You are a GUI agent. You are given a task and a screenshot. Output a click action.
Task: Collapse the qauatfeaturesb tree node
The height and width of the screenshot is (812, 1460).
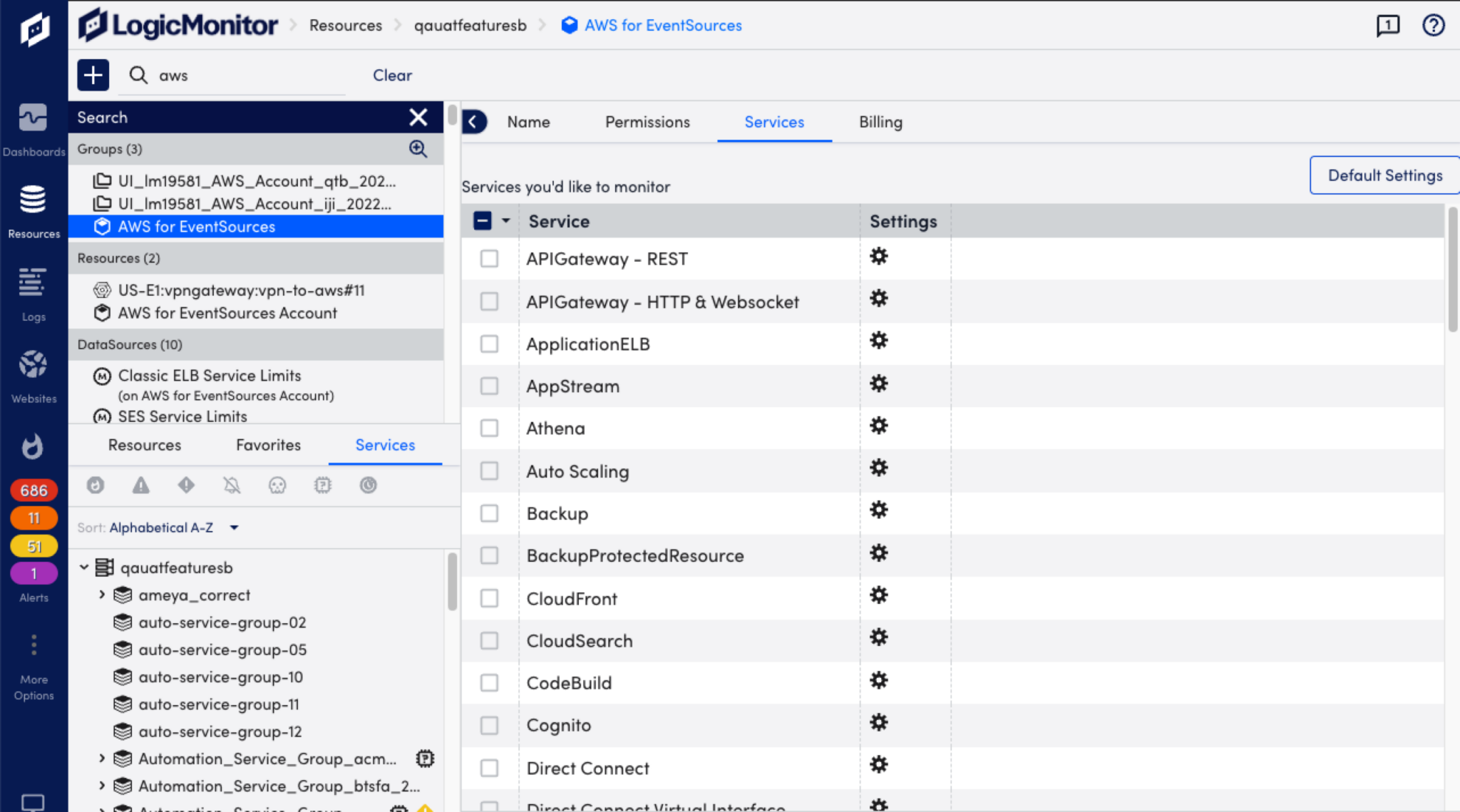point(84,567)
